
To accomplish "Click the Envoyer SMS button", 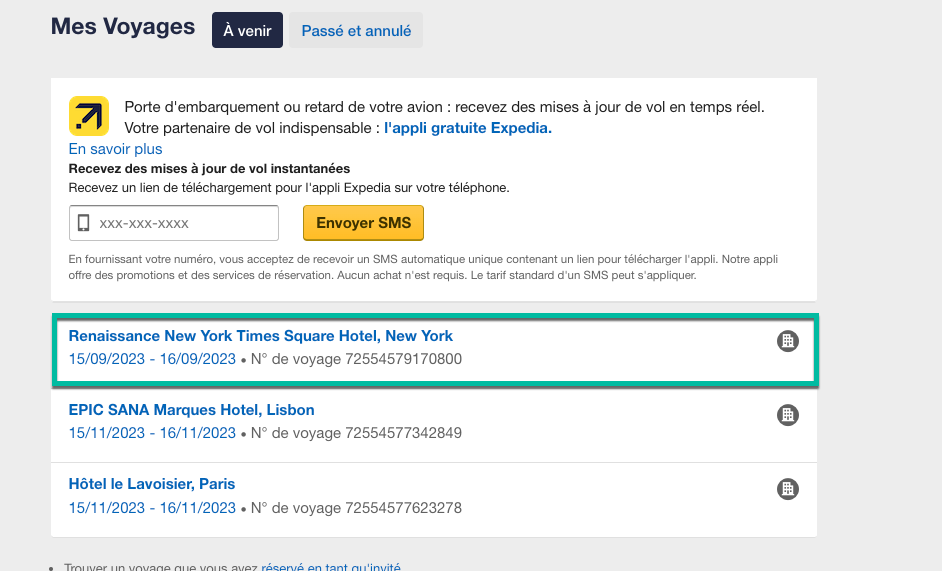I will (363, 223).
